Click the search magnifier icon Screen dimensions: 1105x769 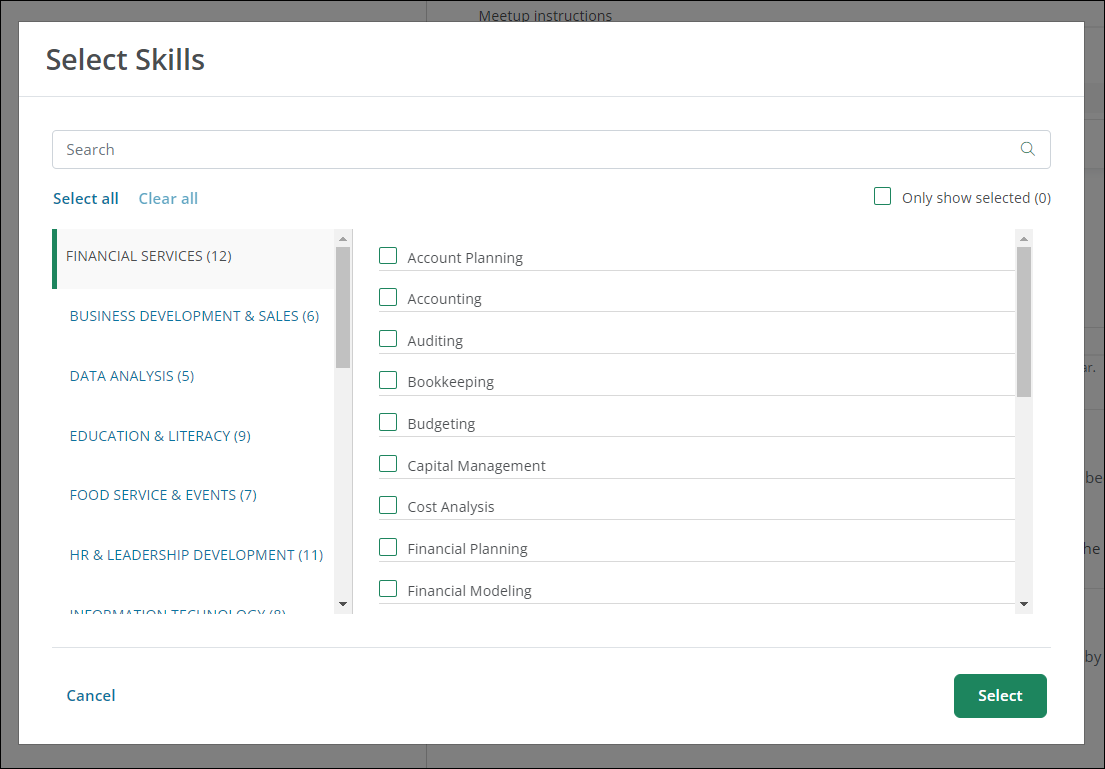(1027, 149)
